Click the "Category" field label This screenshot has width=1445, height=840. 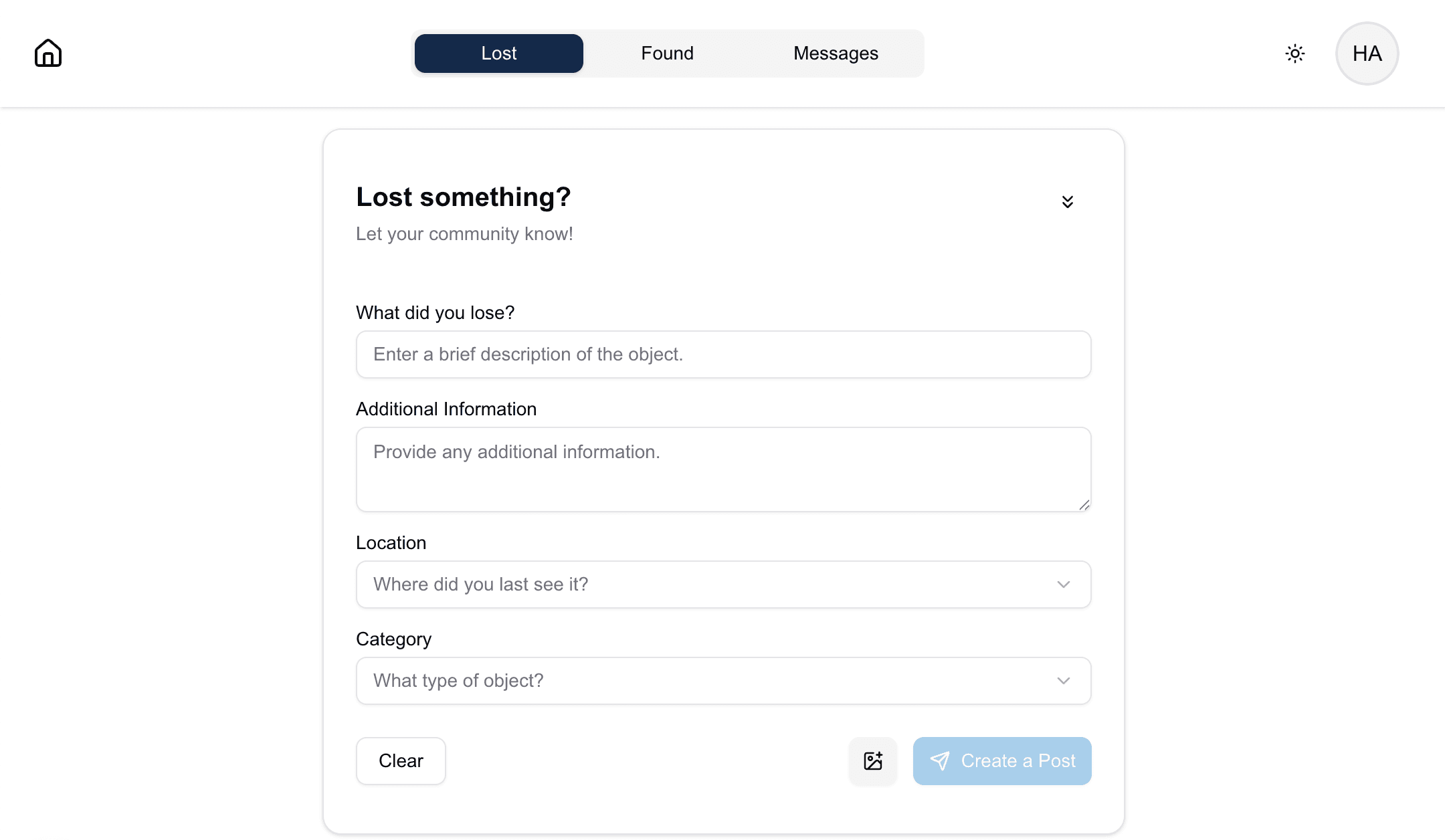(393, 639)
